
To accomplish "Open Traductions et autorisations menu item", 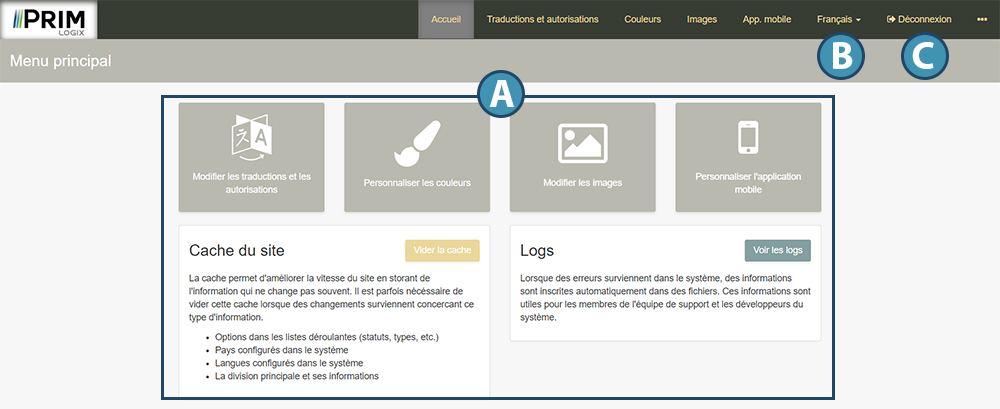I will (x=542, y=19).
